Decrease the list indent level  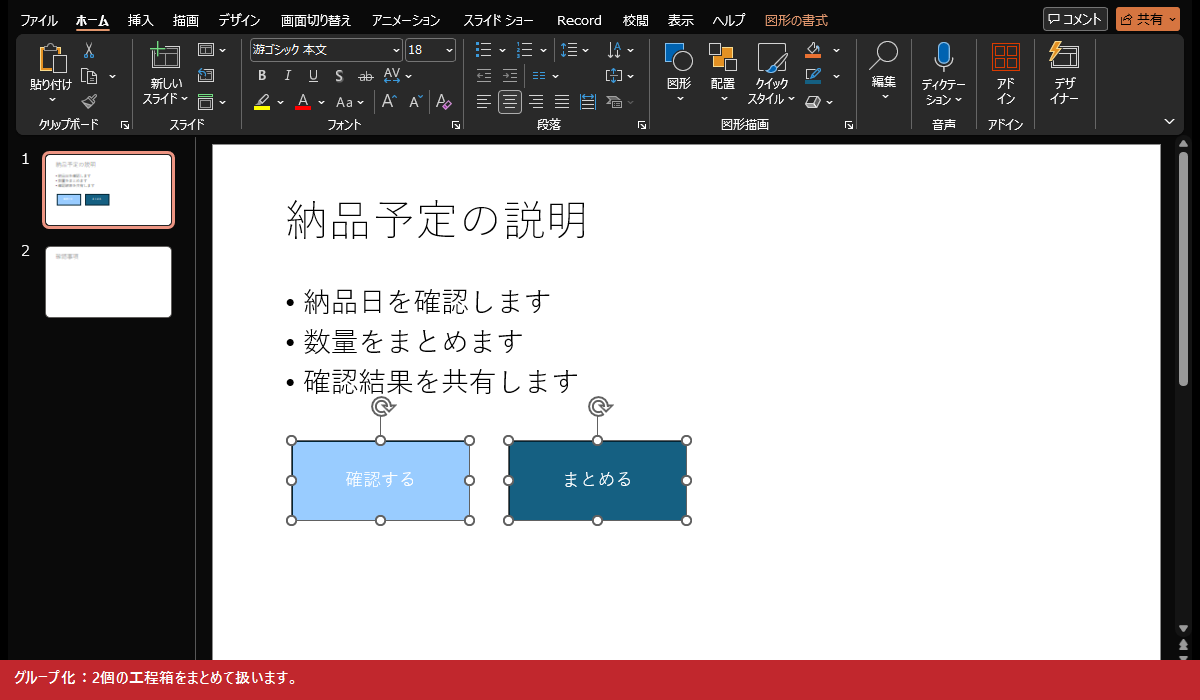point(484,75)
